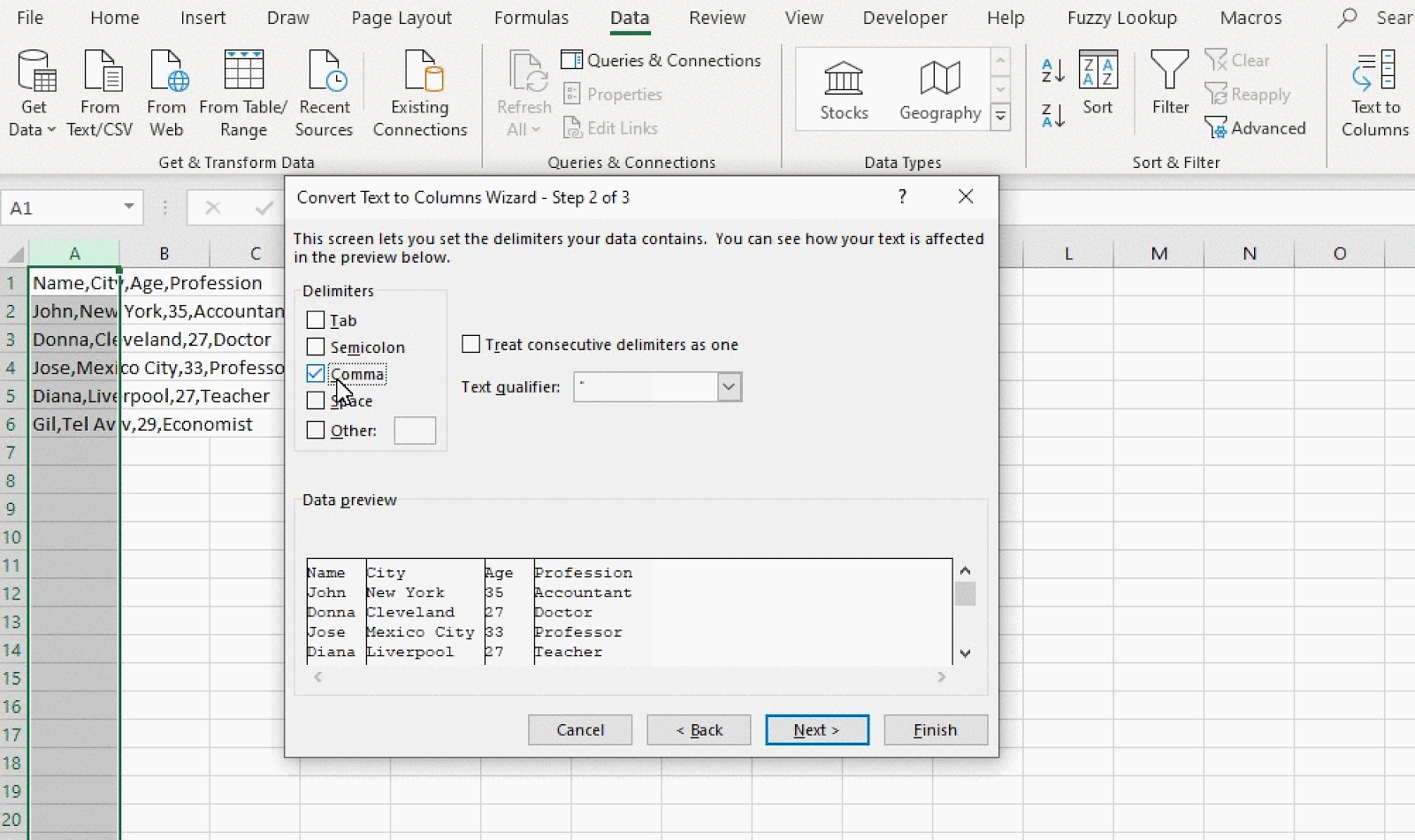The image size is (1415, 840).
Task: Open Queries & Connections pane
Action: 662,60
